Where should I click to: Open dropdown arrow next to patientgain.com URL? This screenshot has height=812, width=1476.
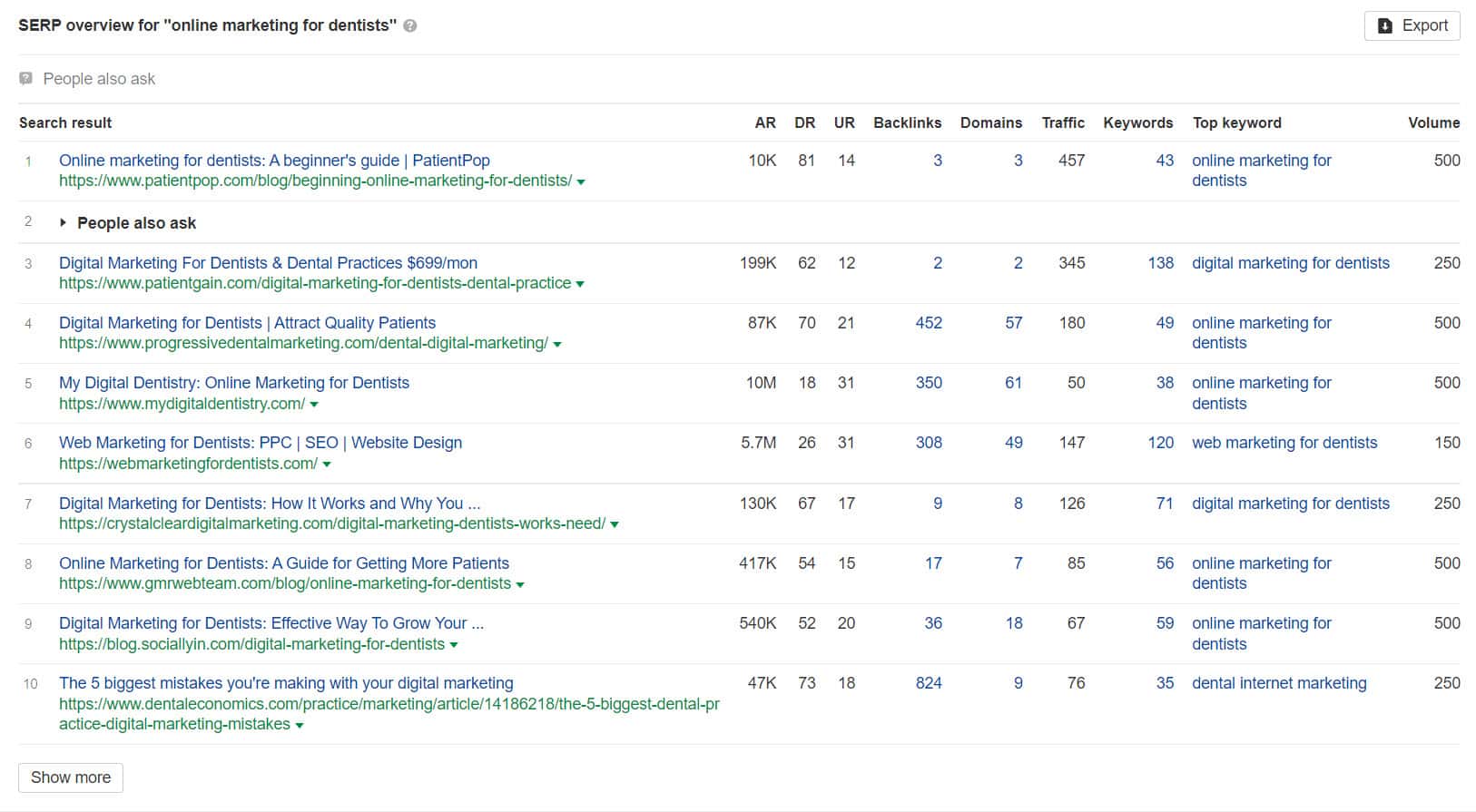tap(580, 284)
